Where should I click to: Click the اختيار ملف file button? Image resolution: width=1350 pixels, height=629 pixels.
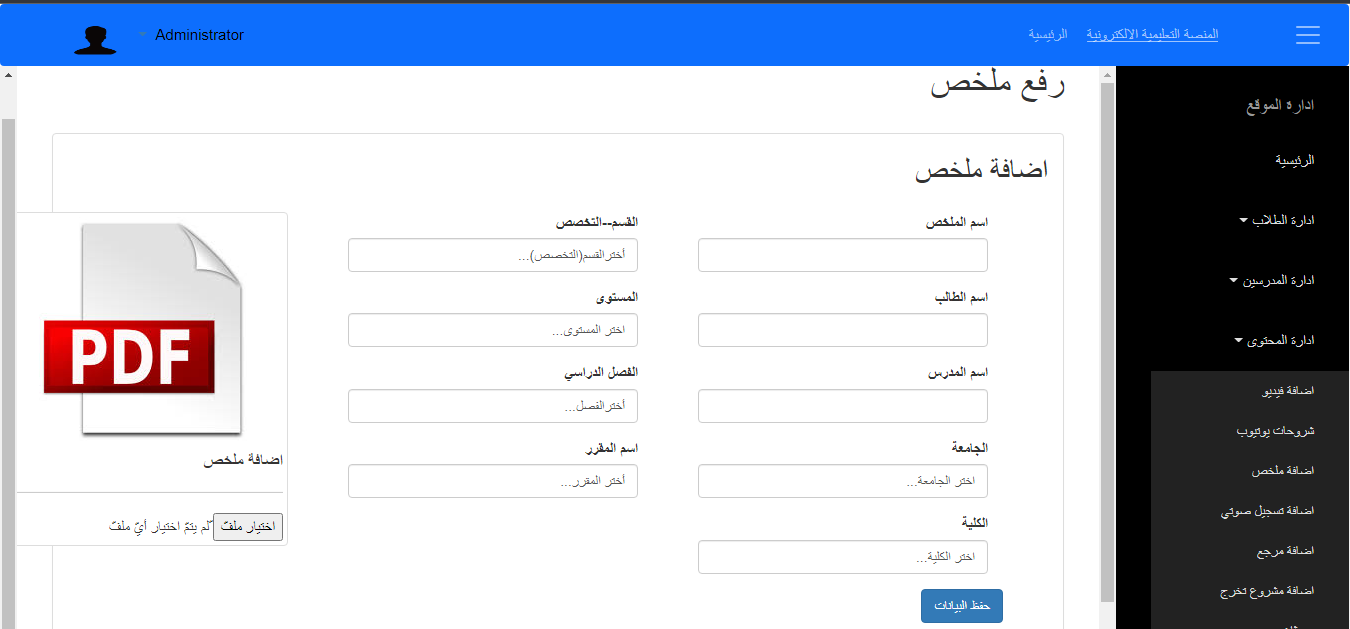(248, 527)
